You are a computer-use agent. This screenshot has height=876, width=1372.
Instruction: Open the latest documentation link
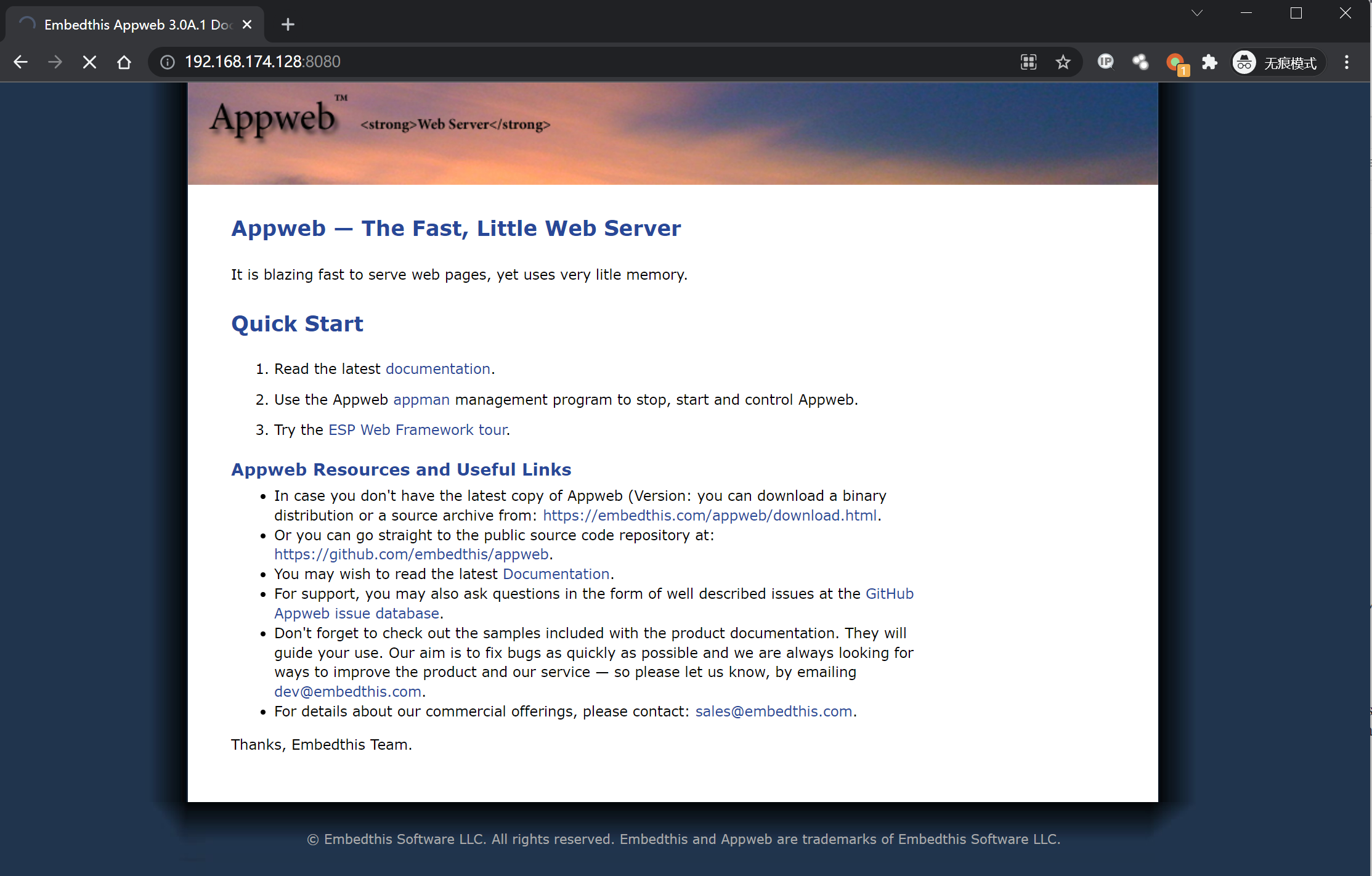[437, 368]
